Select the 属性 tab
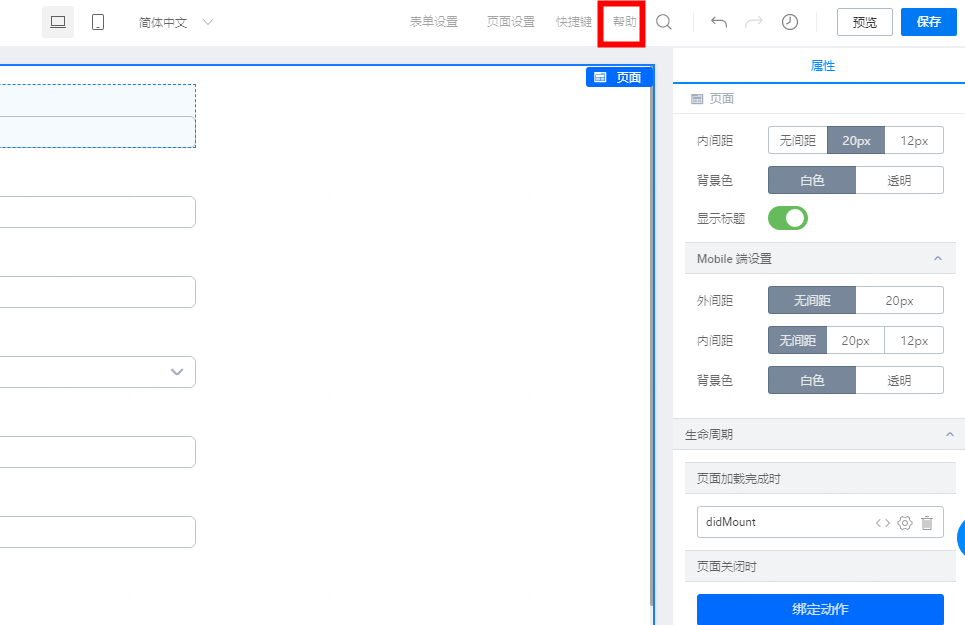Screen dimensions: 965x625 [x=822, y=66]
